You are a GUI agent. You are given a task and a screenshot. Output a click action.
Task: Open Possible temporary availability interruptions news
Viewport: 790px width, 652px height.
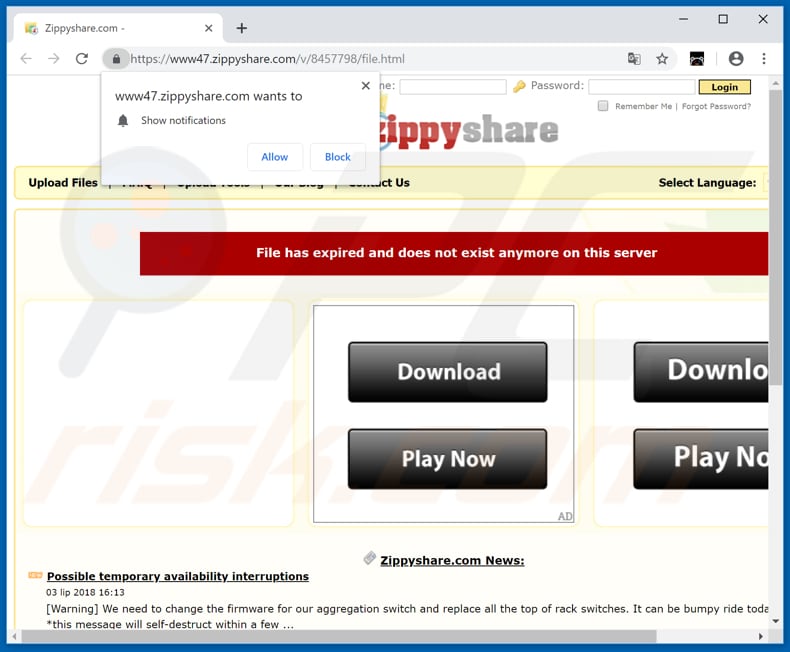178,576
